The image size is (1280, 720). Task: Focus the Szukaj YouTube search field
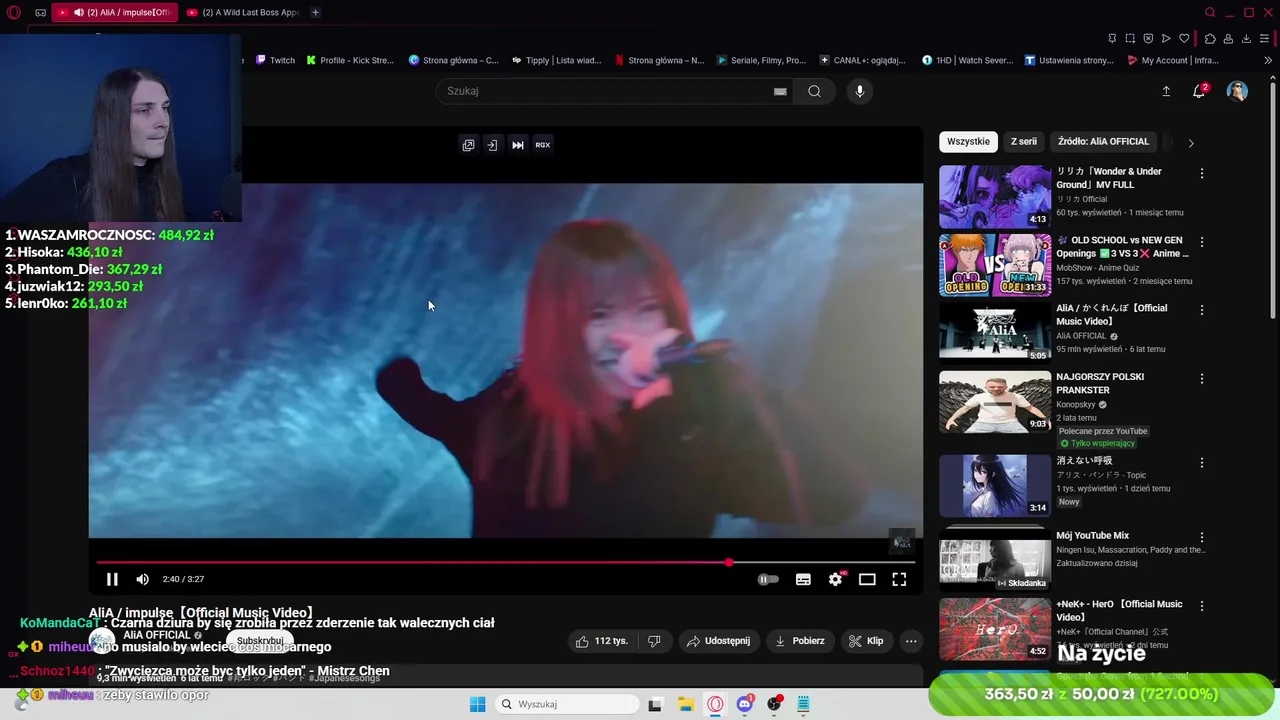point(605,91)
